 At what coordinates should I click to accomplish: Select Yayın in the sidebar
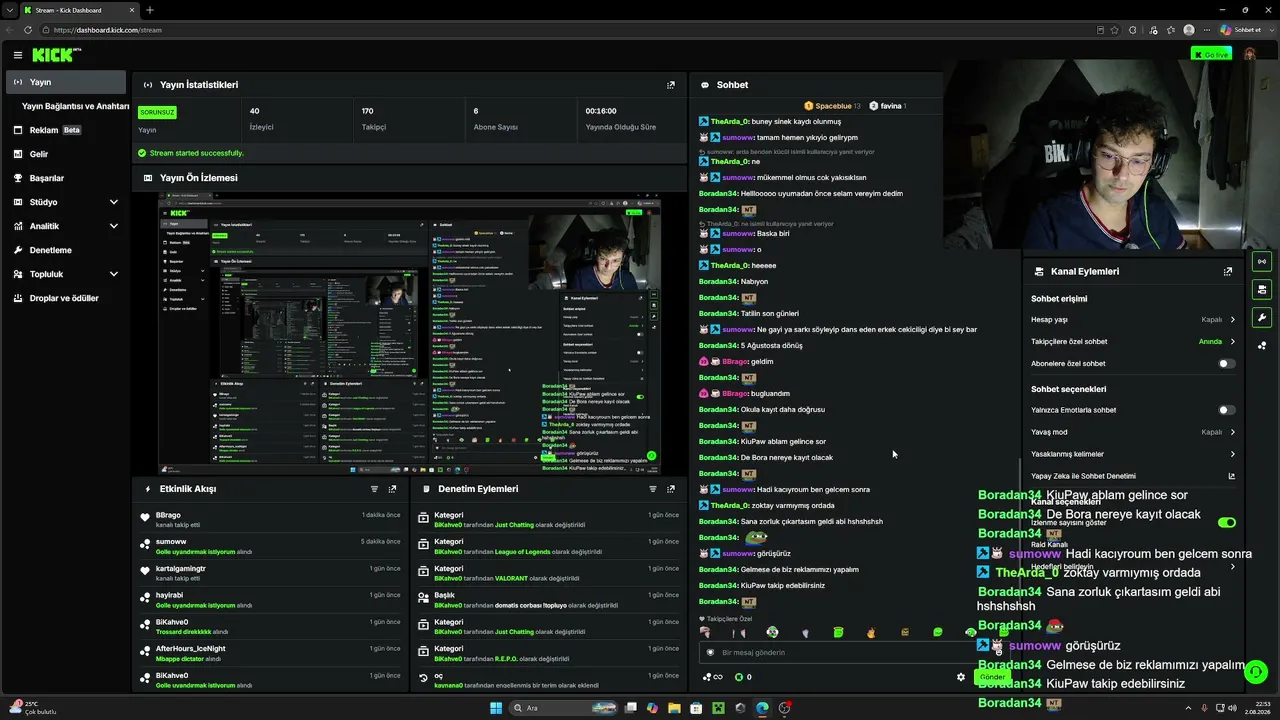tap(66, 82)
